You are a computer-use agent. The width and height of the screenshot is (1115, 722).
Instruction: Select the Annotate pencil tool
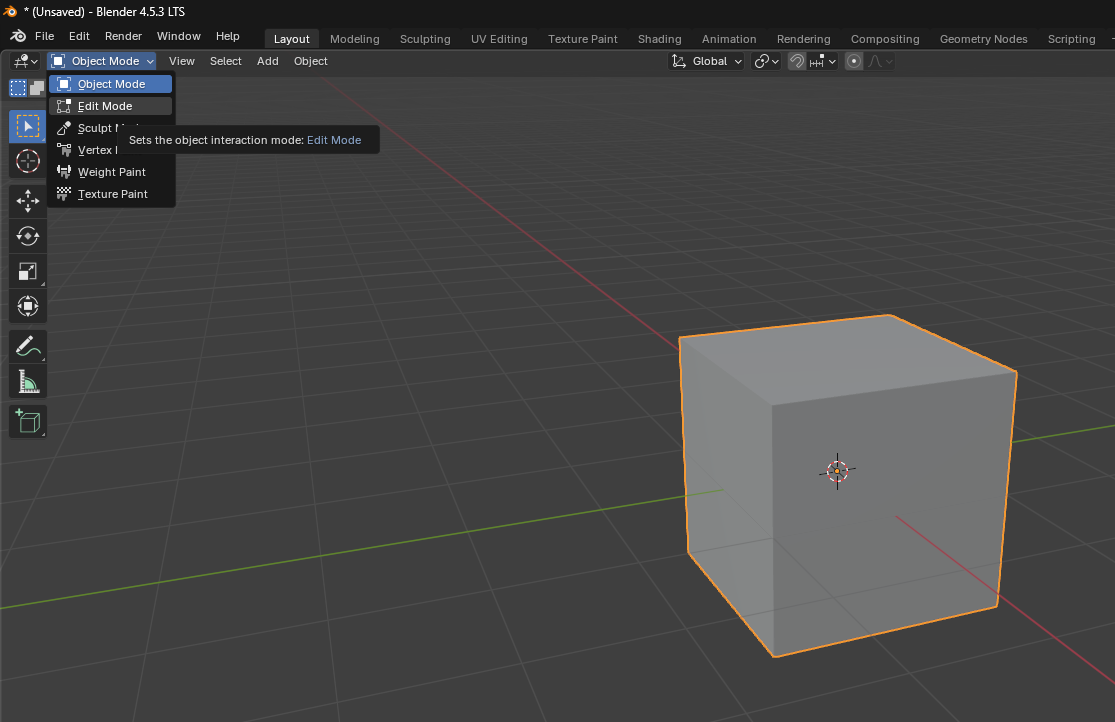tap(27, 347)
